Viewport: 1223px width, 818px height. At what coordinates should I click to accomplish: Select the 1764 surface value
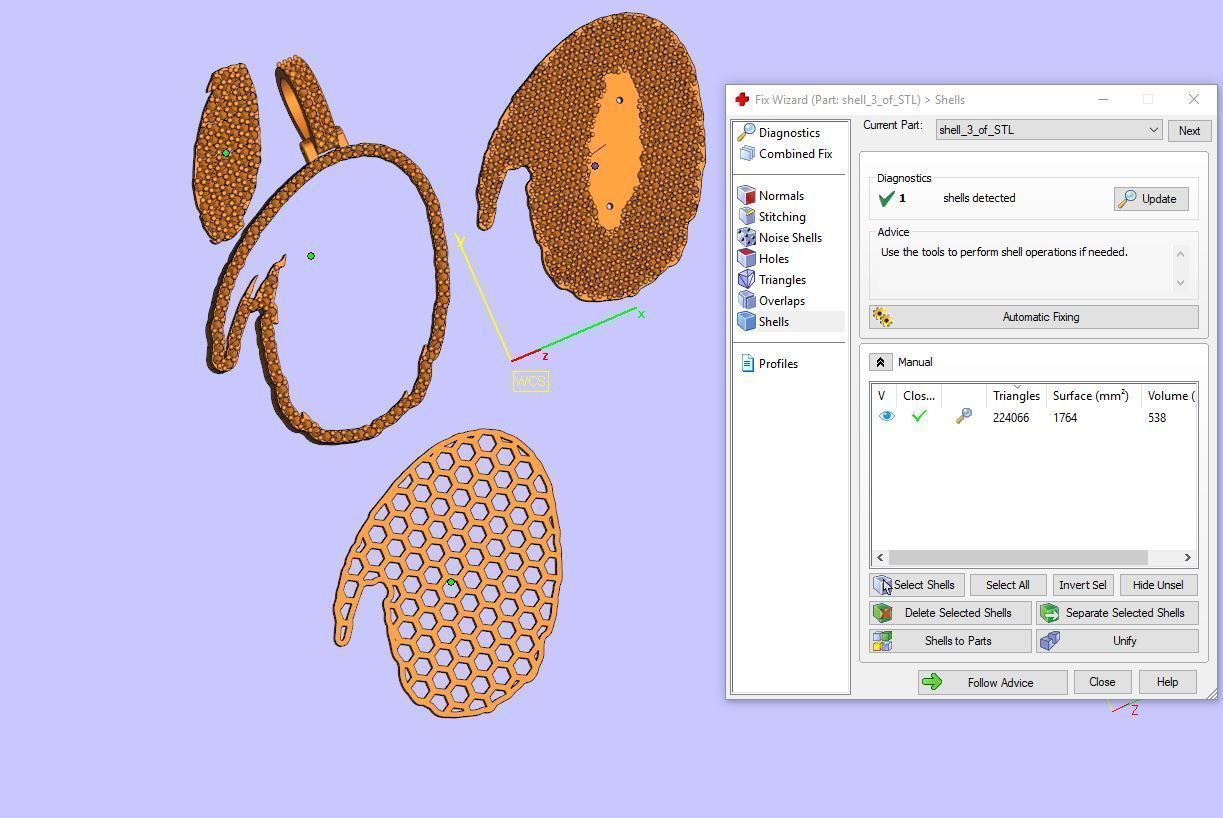click(1065, 418)
